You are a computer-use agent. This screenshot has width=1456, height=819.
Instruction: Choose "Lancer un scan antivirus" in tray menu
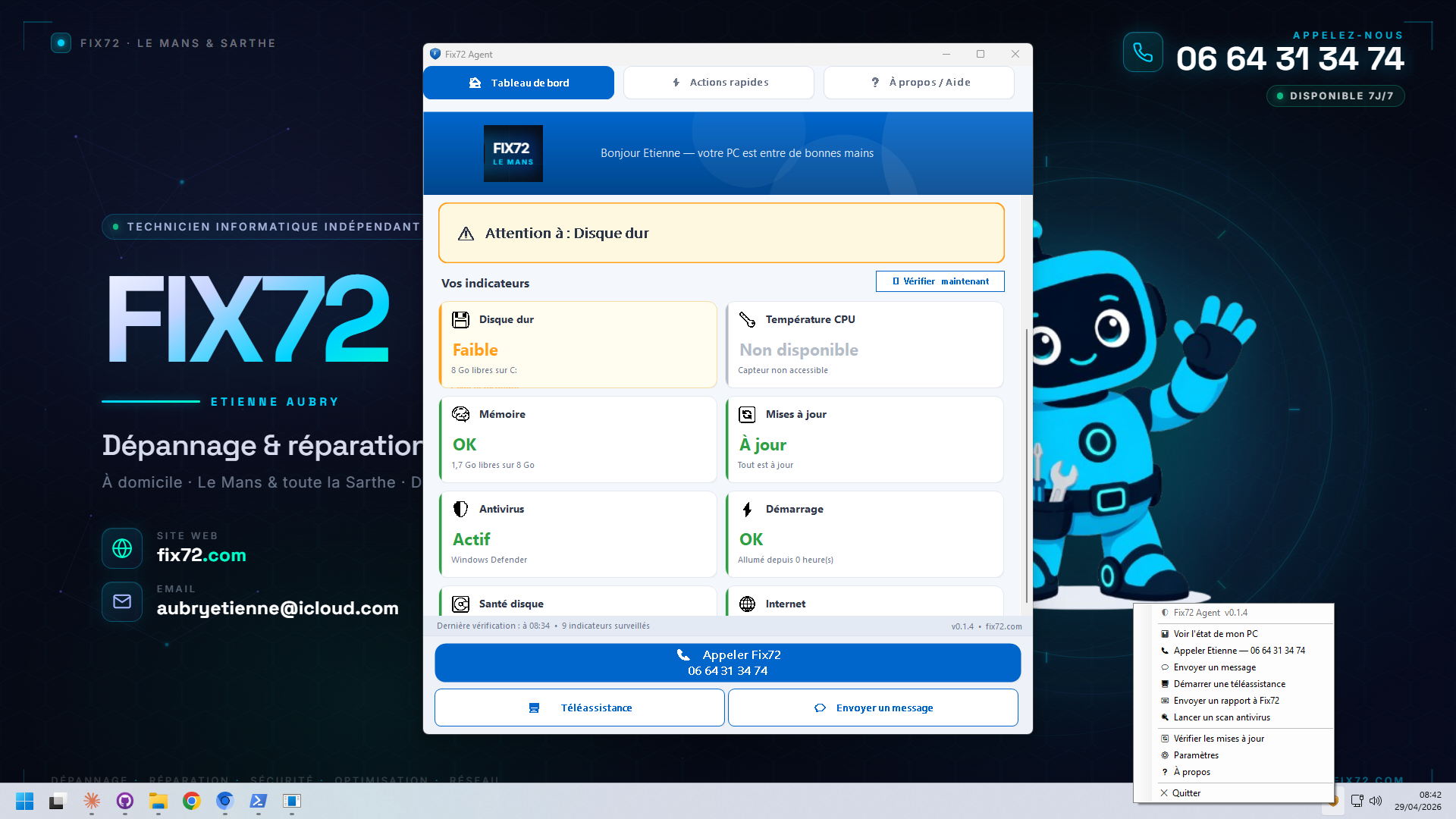[1234, 717]
